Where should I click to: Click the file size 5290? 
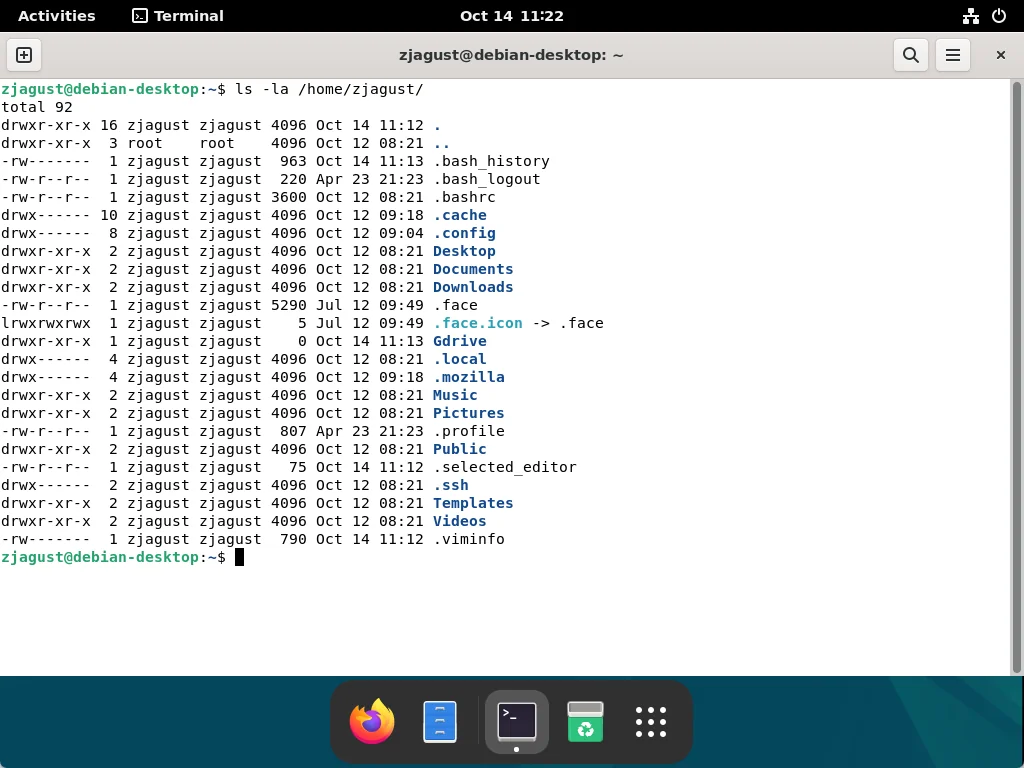click(289, 305)
